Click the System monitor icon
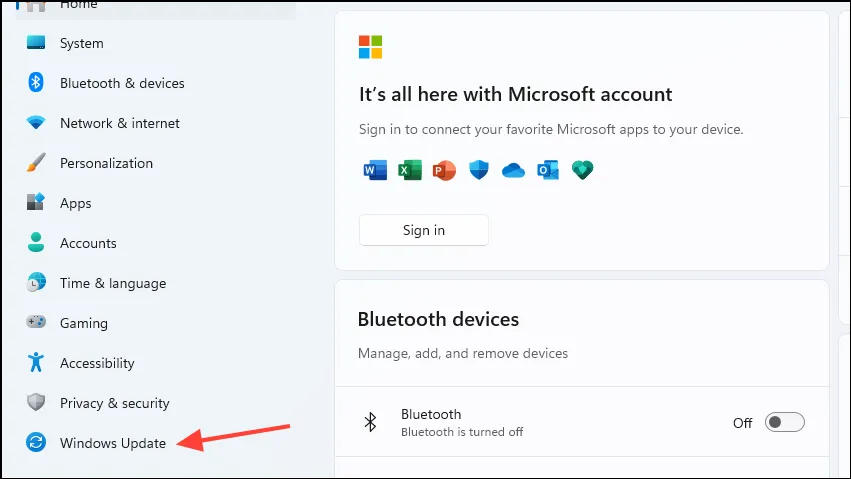This screenshot has height=479, width=851. tap(36, 43)
